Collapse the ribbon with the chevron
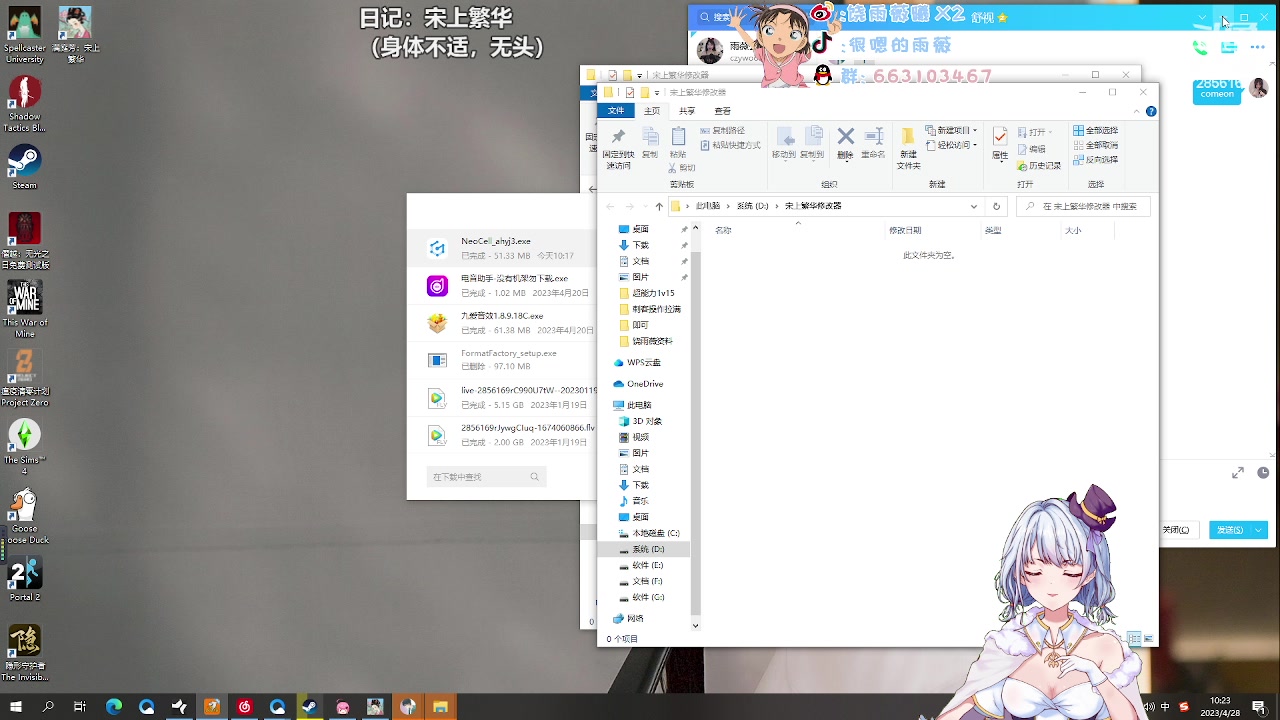Image resolution: width=1280 pixels, height=720 pixels. tap(1136, 111)
